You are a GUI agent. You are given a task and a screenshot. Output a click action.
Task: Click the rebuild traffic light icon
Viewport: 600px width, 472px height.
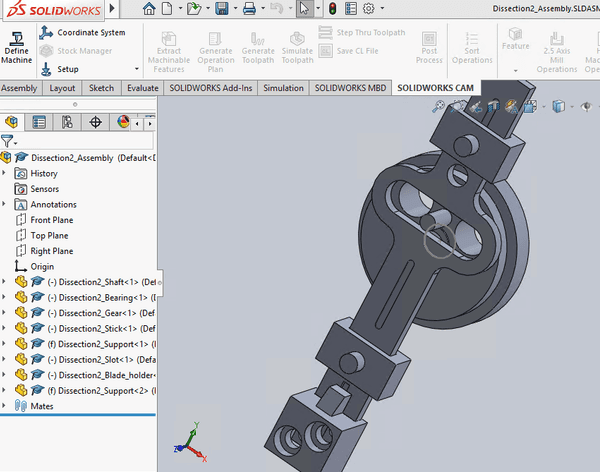(x=331, y=9)
